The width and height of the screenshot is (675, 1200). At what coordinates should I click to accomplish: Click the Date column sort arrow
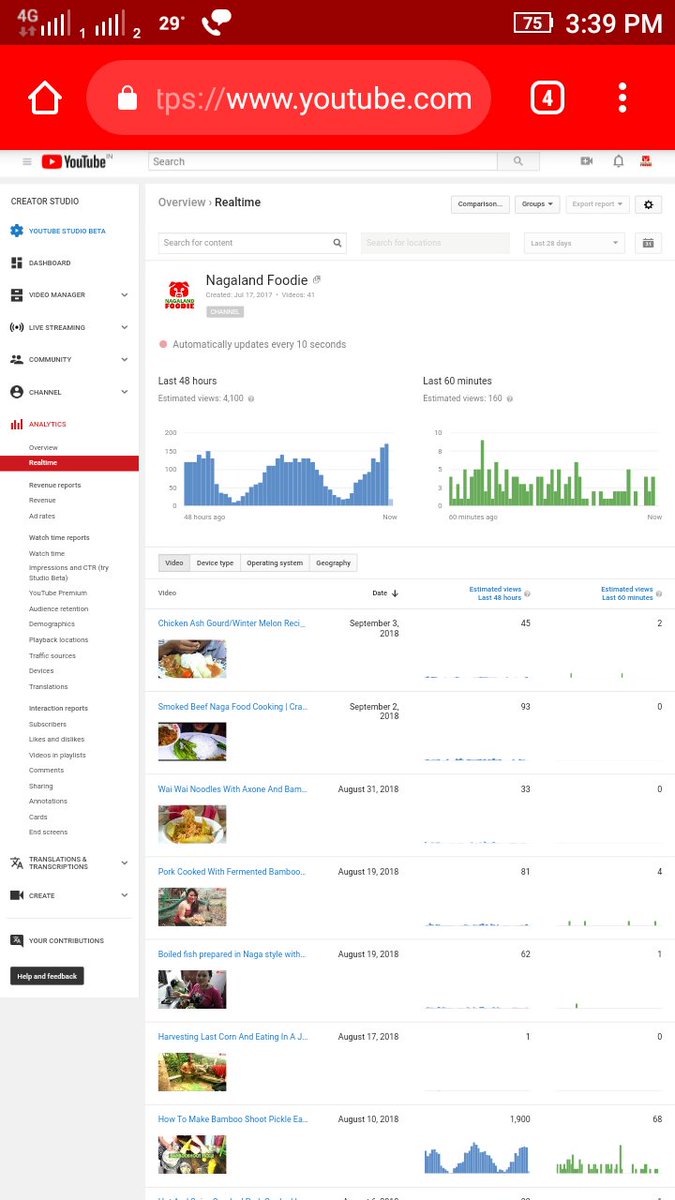coord(395,593)
